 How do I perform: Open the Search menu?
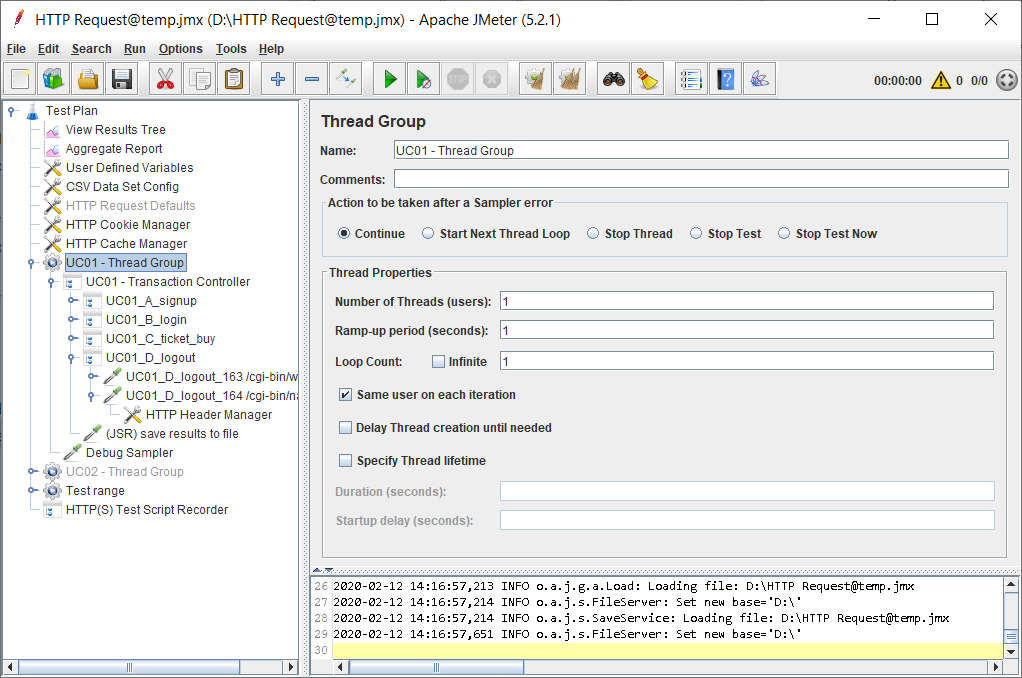[91, 49]
